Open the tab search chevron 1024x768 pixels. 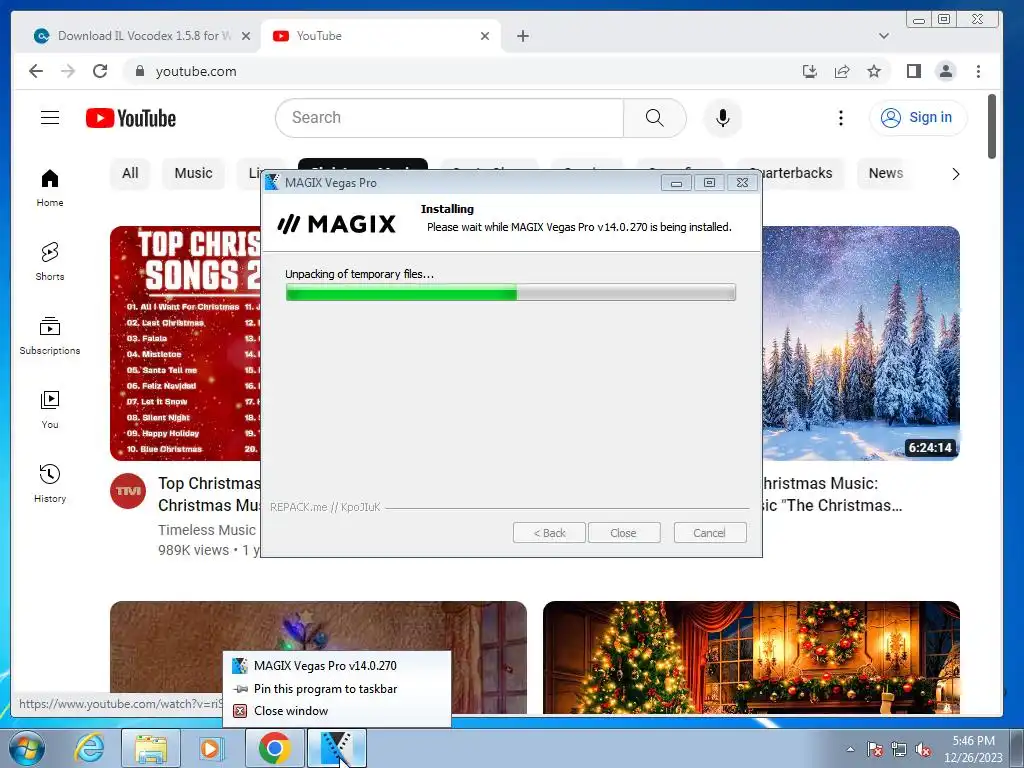[884, 36]
